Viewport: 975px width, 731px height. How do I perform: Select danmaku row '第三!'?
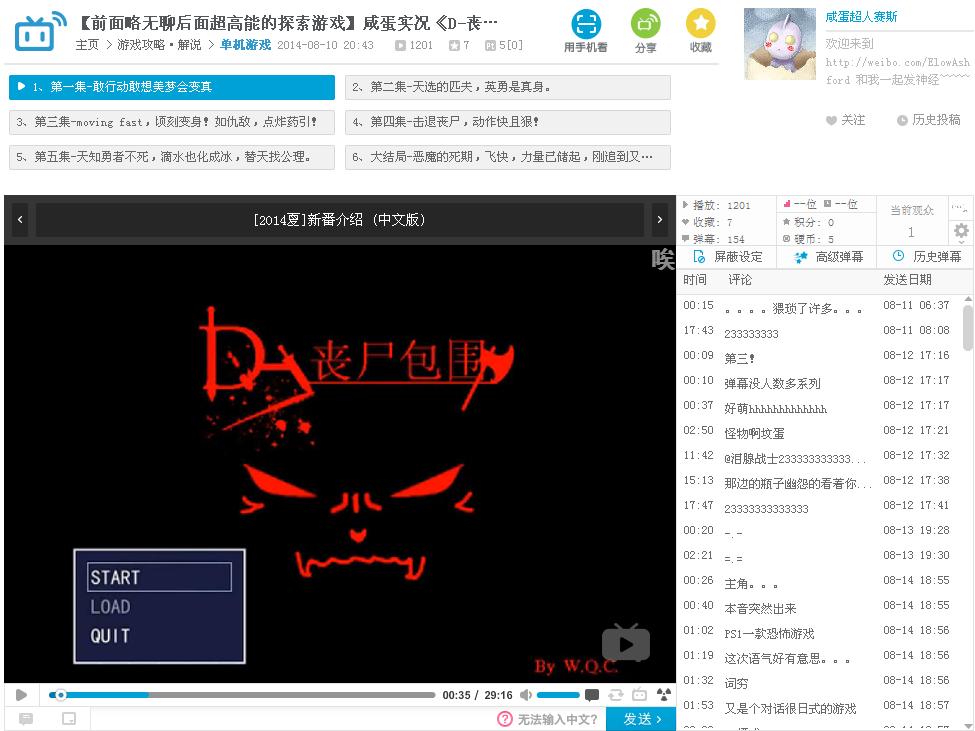(x=820, y=356)
